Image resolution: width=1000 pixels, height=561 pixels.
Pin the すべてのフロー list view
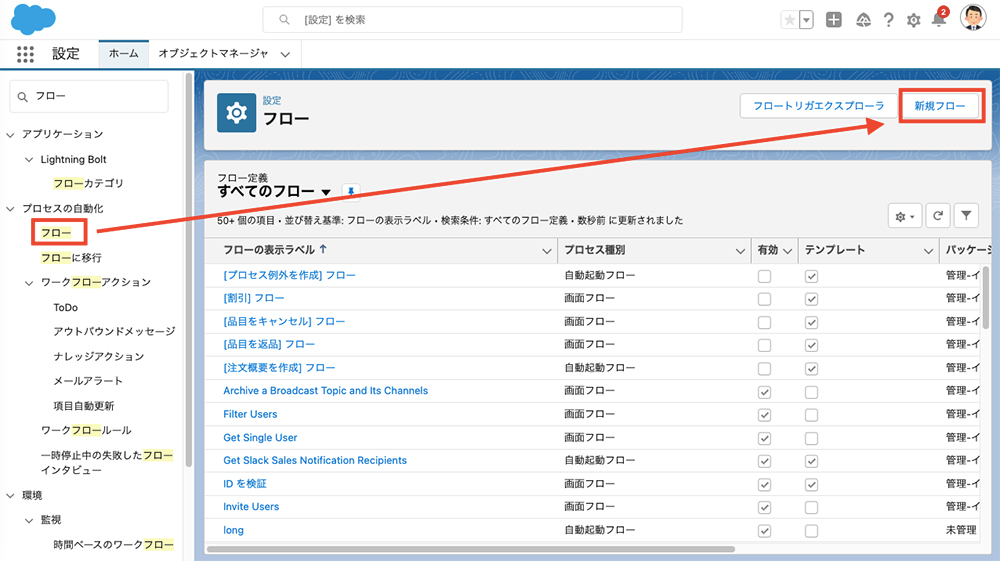coord(351,191)
